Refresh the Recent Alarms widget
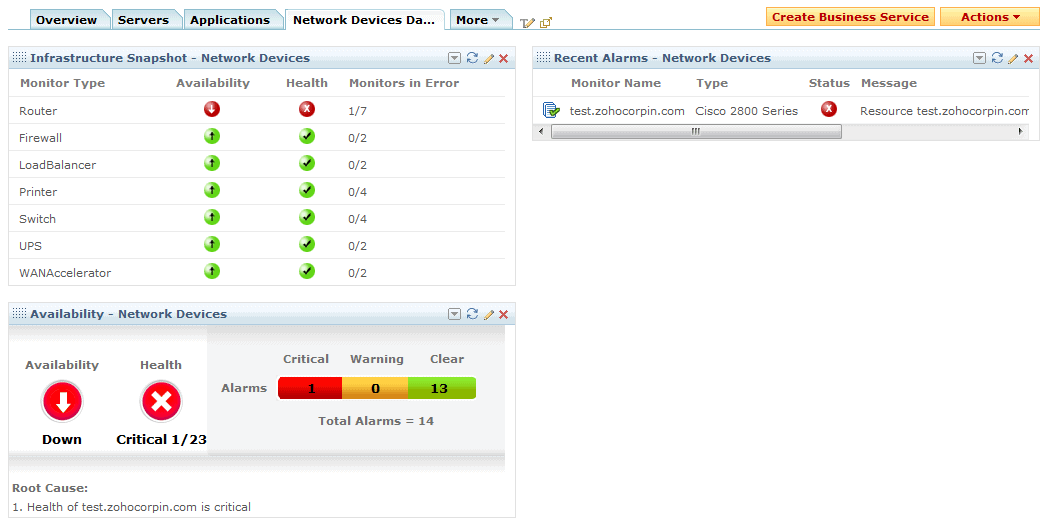Image resolution: width=1046 pixels, height=524 pixels. coord(997,58)
